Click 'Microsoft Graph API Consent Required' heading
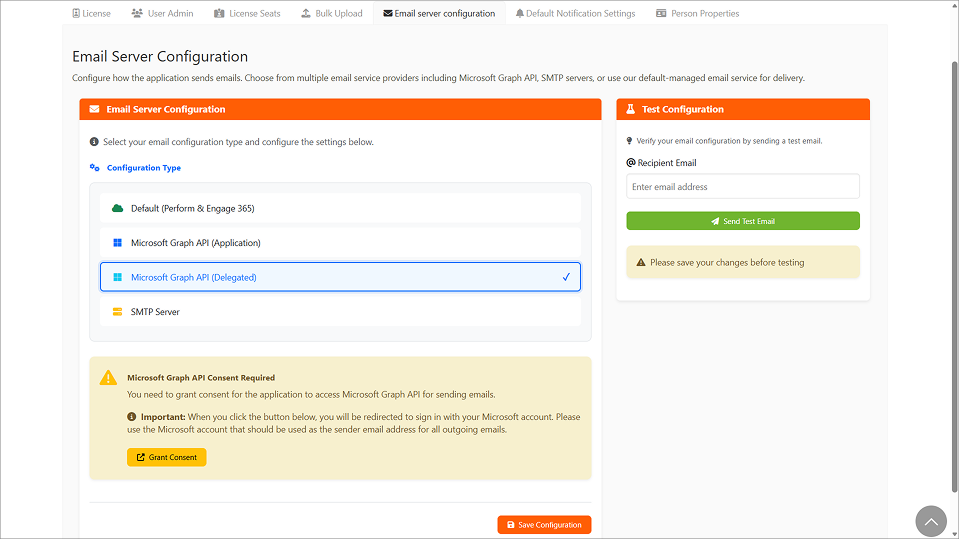 pyautogui.click(x=201, y=377)
